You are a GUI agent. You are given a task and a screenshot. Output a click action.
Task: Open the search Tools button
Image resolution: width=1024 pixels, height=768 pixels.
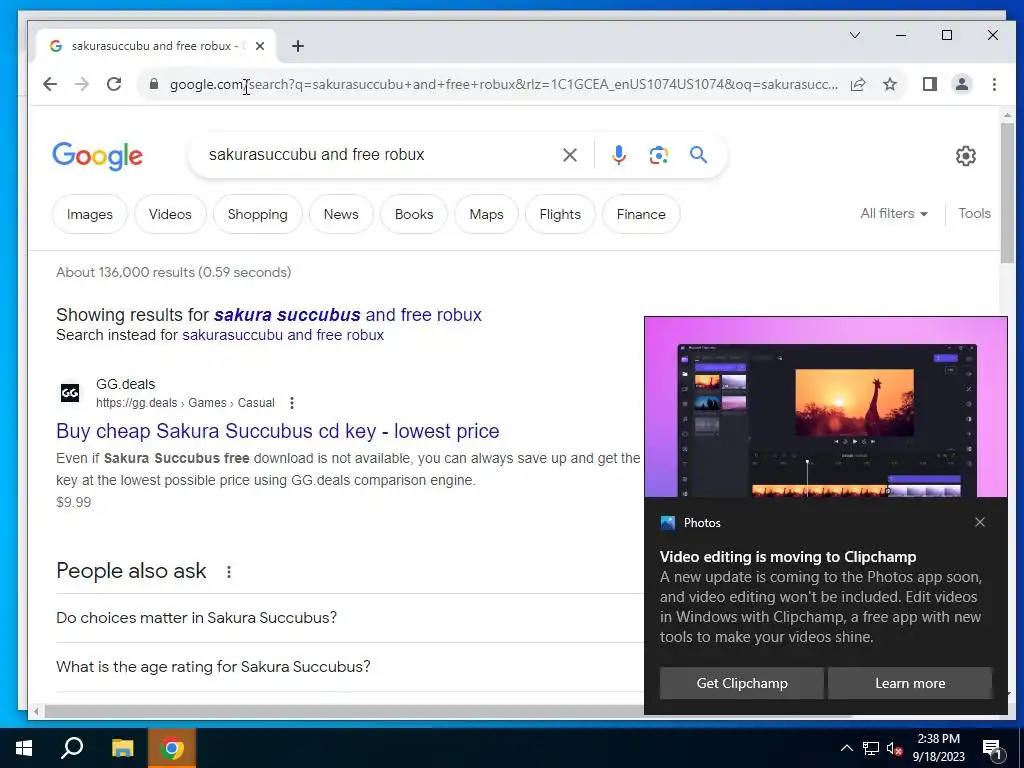974,214
